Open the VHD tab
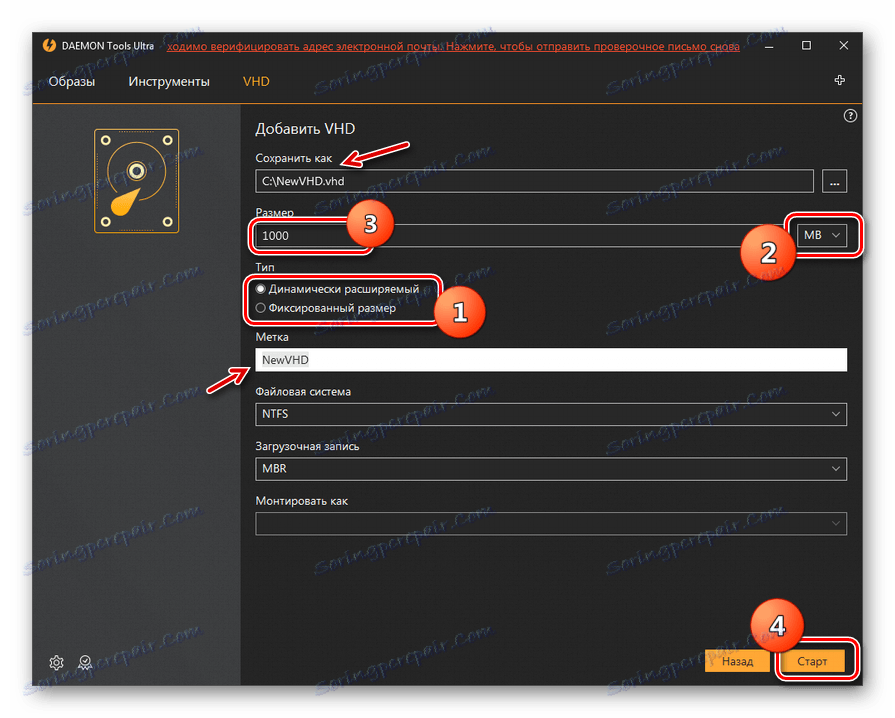Viewport: 895px width, 718px height. tap(256, 82)
